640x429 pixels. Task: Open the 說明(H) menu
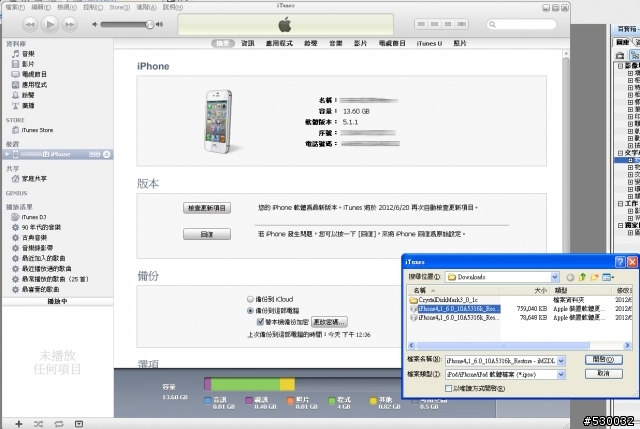click(x=173, y=7)
